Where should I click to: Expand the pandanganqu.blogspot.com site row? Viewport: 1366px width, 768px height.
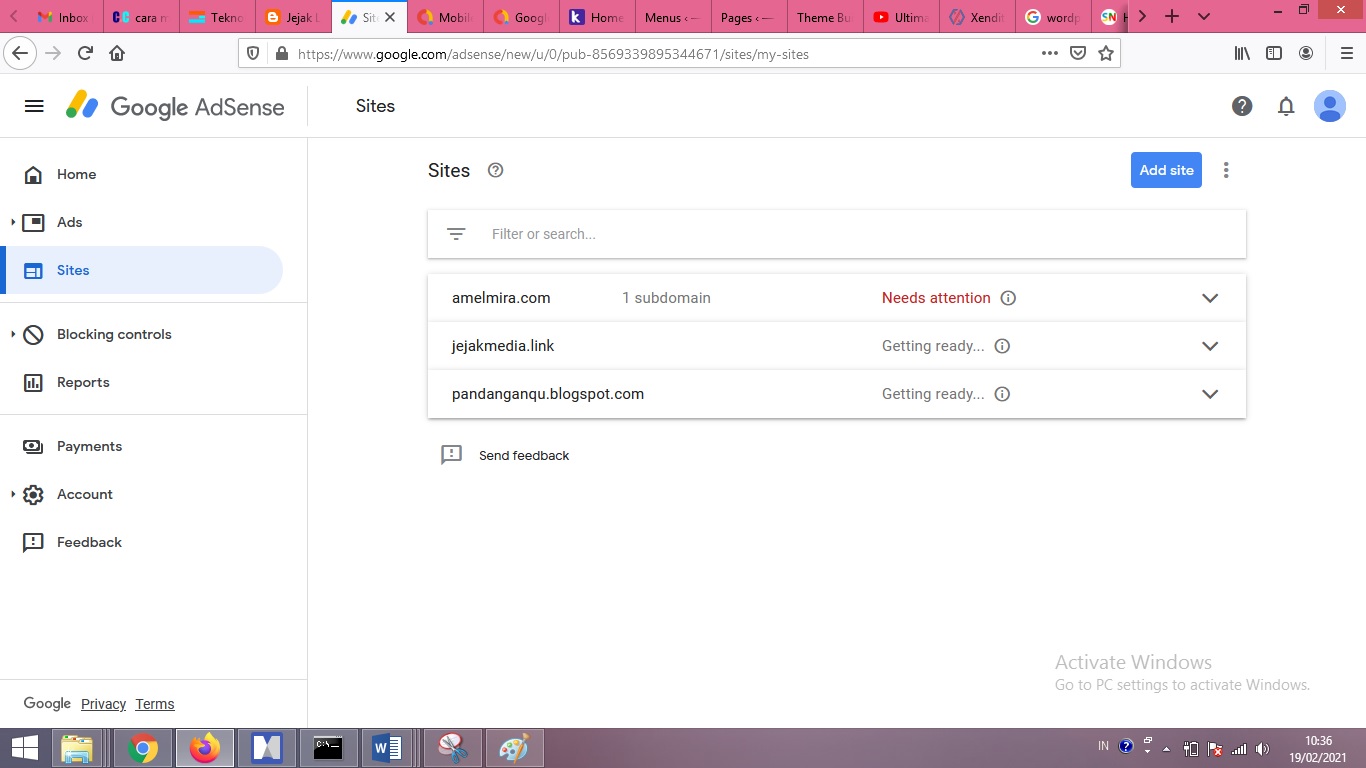[1210, 394]
